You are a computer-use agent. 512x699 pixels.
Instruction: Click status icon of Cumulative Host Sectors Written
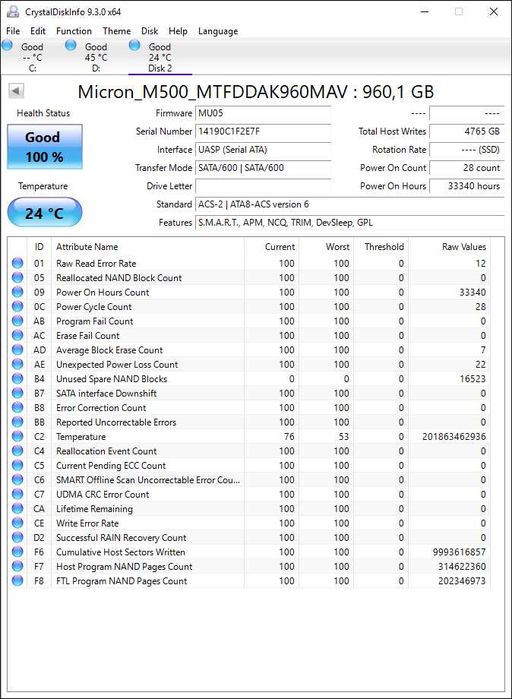click(x=17, y=552)
